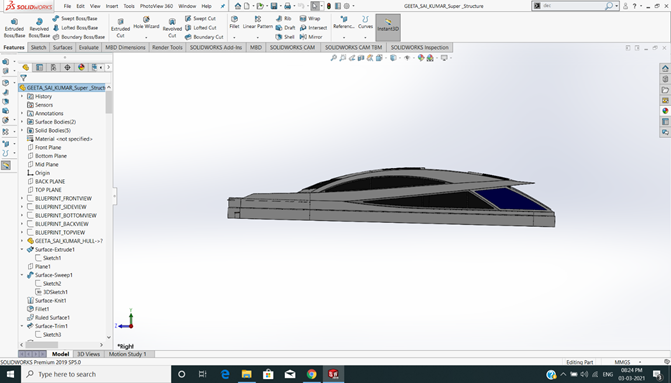Expand GEETA_SAI_KUMAR_HULL part node

click(x=22, y=241)
